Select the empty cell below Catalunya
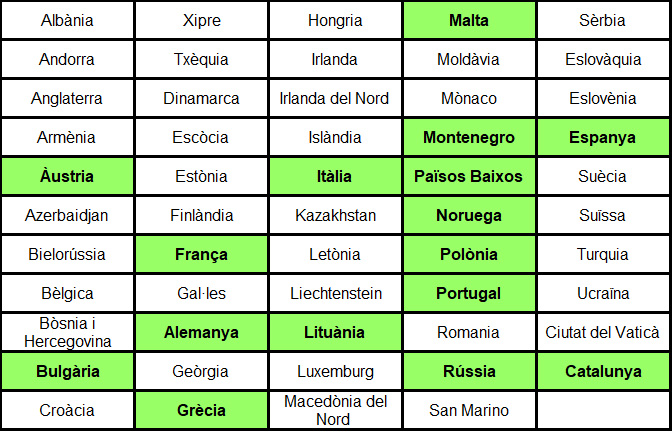Screen dimensions: 672x435 coord(603,410)
